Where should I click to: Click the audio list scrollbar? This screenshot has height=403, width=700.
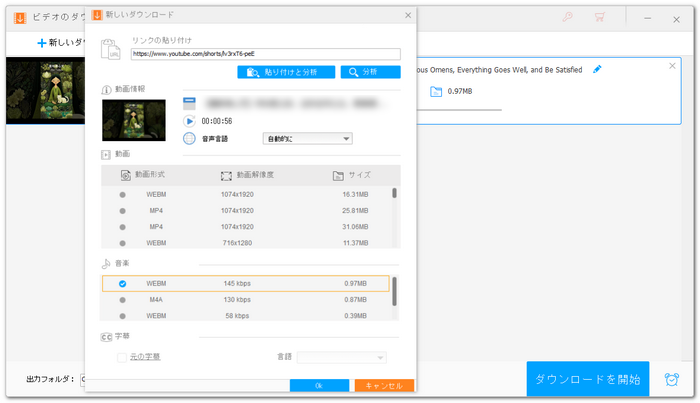393,292
